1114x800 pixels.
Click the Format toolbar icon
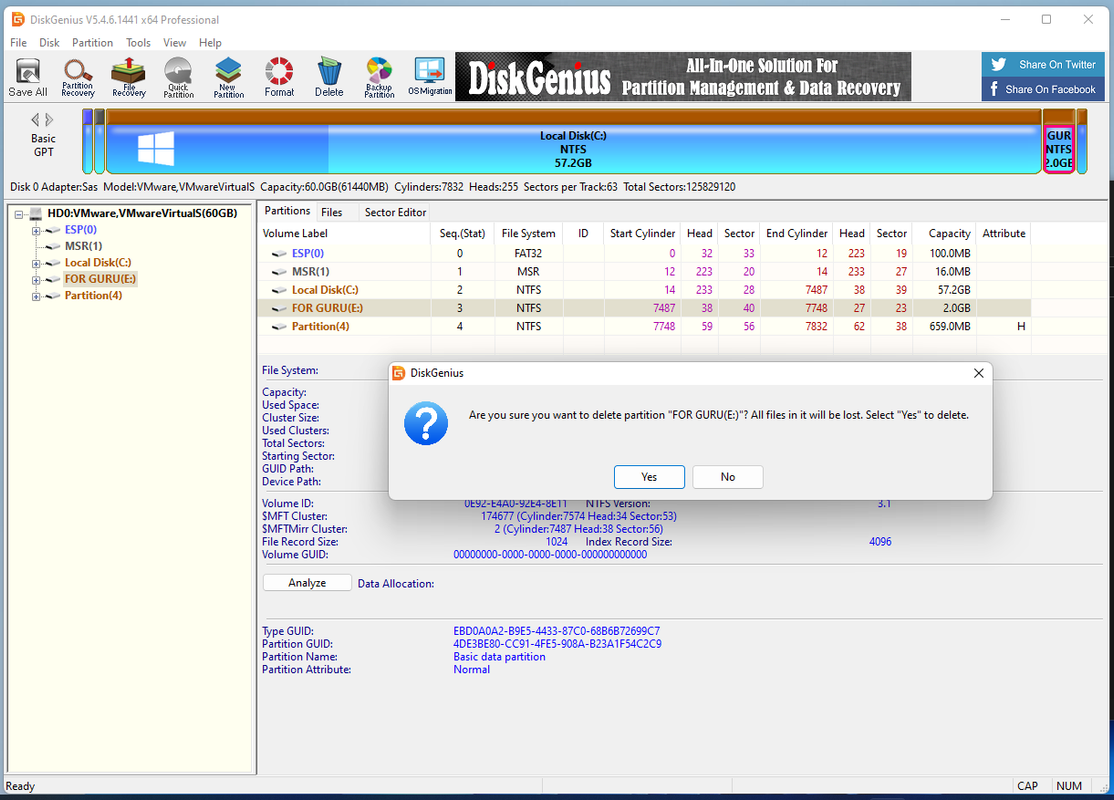pos(279,77)
